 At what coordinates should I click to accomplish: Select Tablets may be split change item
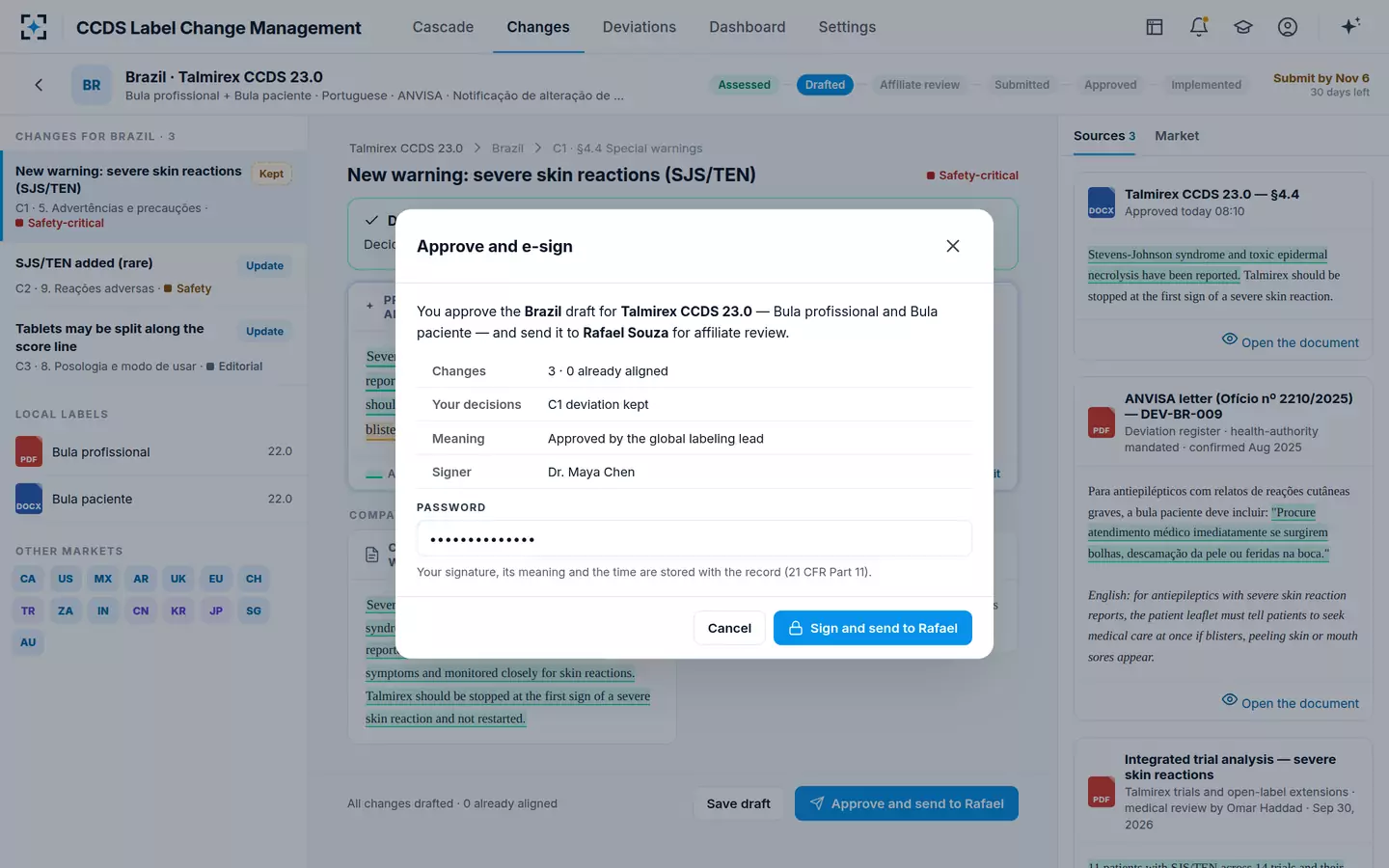(x=153, y=346)
